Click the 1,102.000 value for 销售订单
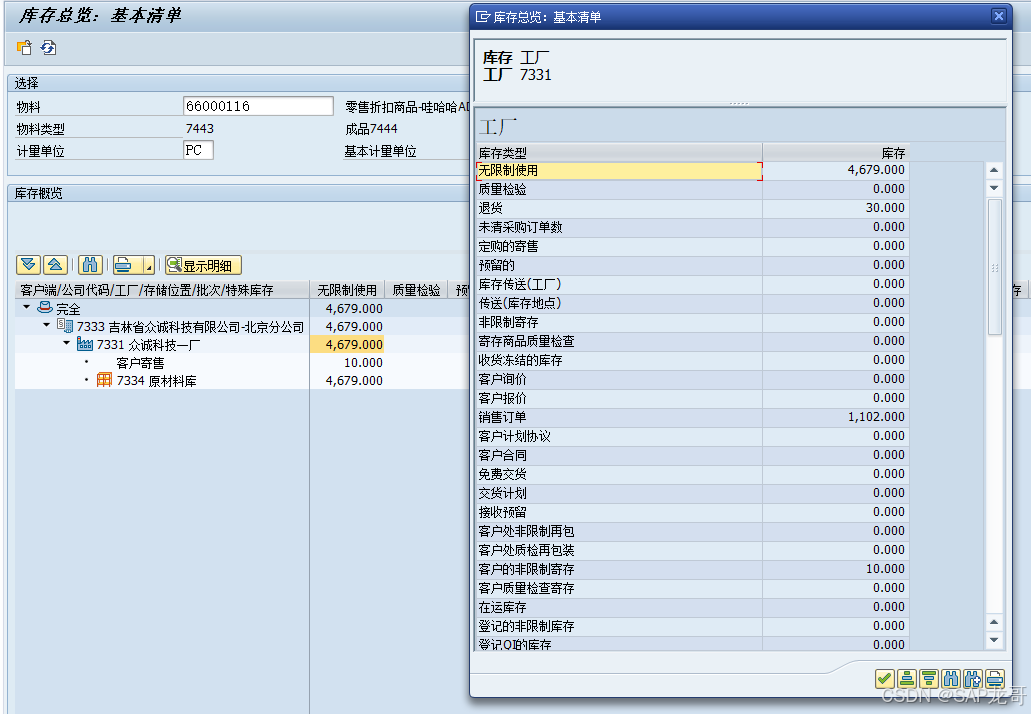 (x=876, y=417)
